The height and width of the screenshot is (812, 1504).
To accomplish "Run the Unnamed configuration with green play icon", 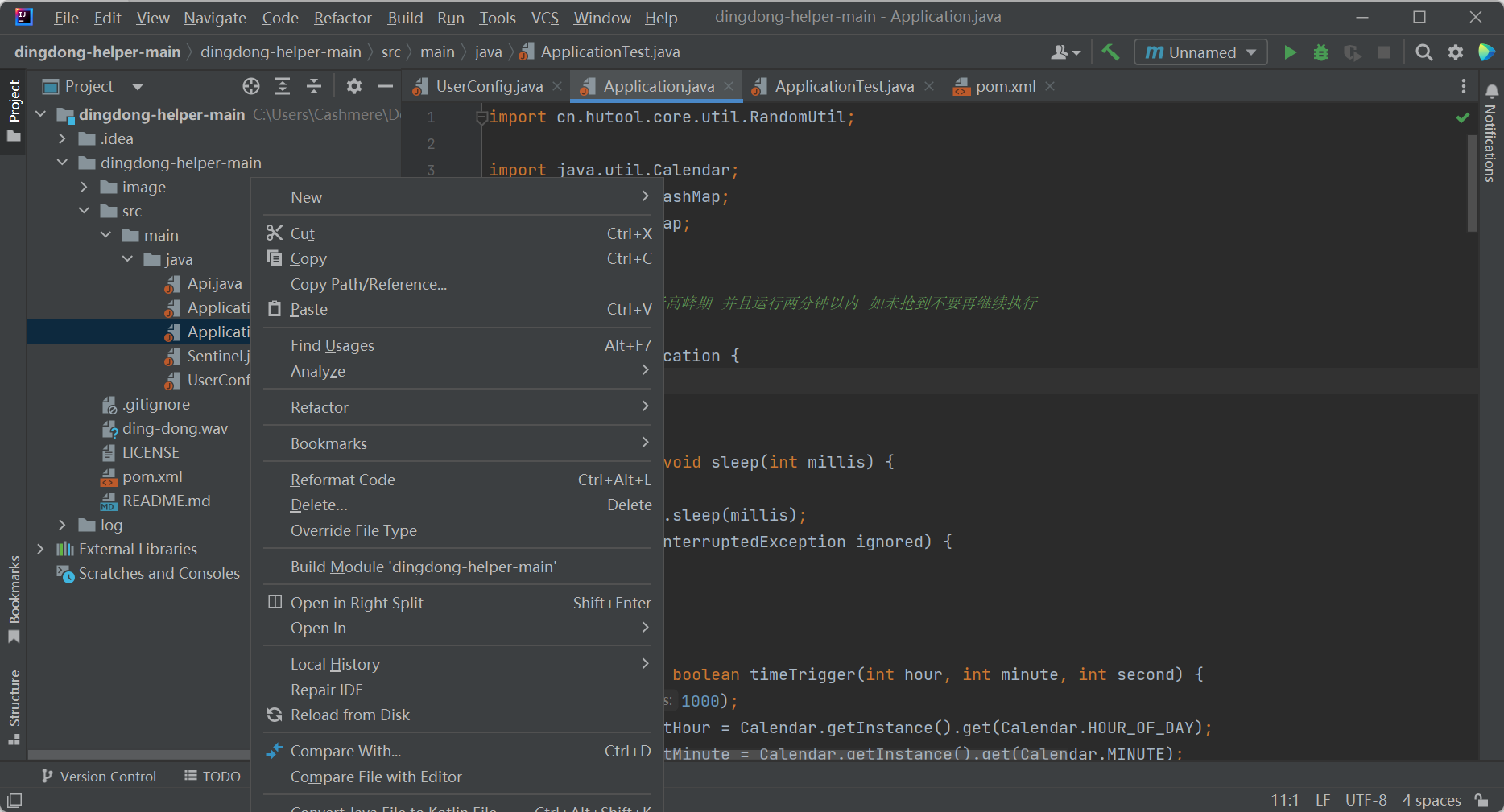I will [1290, 52].
